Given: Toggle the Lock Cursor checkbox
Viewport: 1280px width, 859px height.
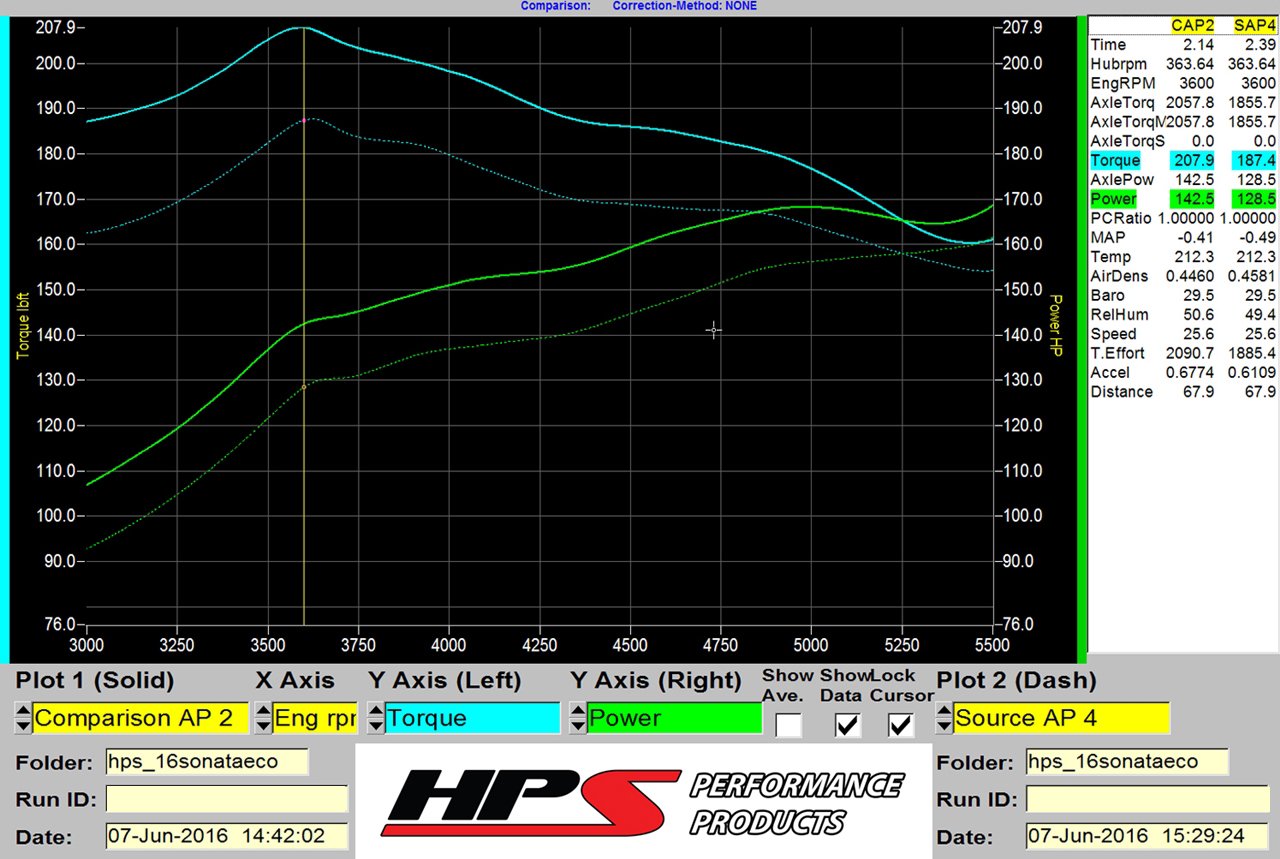Looking at the screenshot, I should tap(901, 725).
